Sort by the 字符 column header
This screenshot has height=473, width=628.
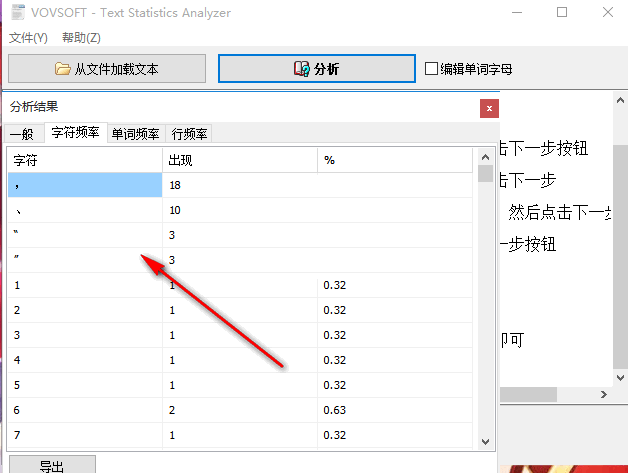click(85, 160)
